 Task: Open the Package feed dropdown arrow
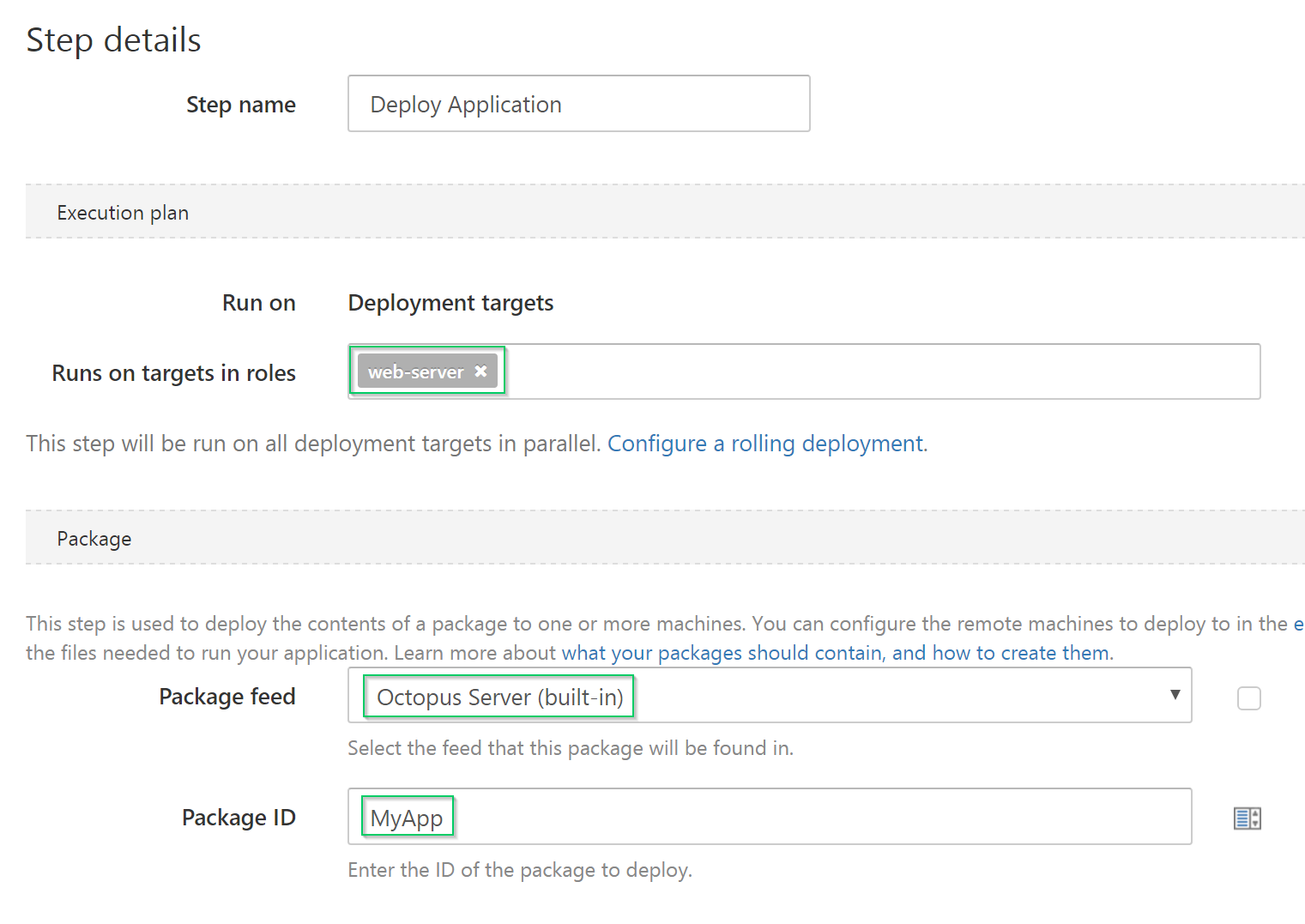point(1175,696)
